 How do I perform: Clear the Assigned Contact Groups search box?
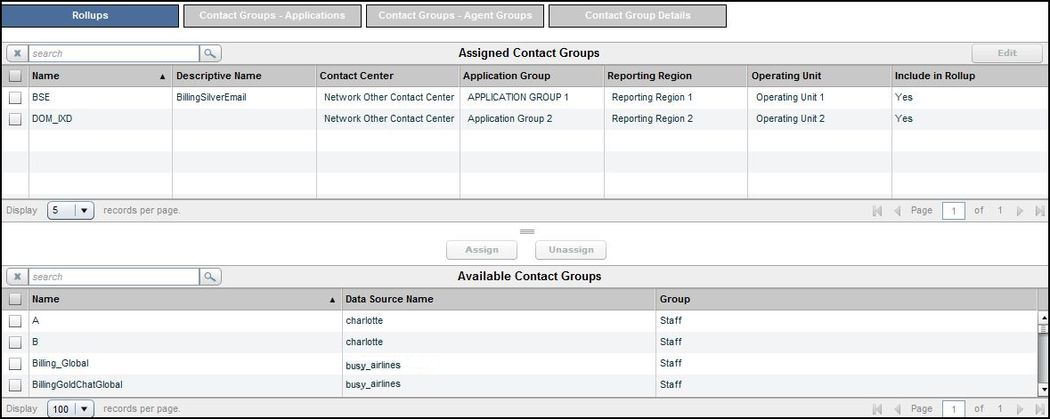tap(17, 53)
